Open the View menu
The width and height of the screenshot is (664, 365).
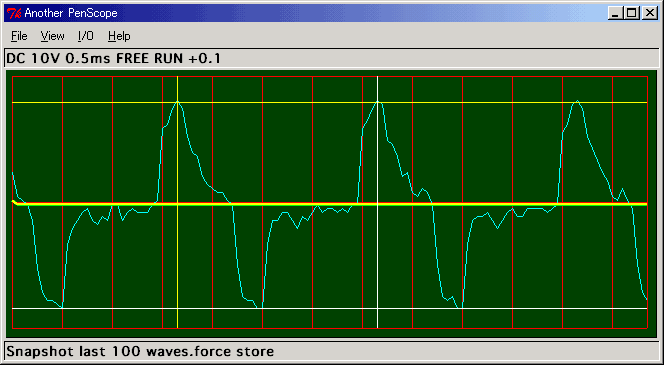(53, 36)
